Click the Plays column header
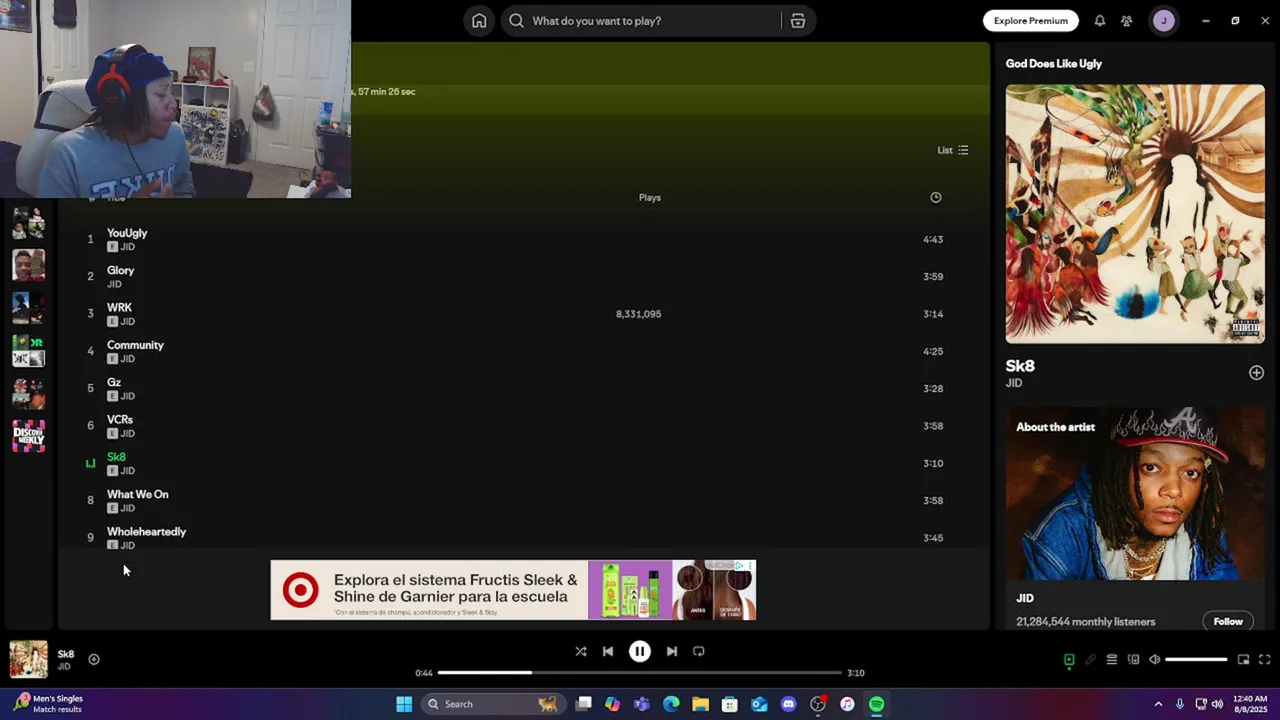 coord(650,198)
